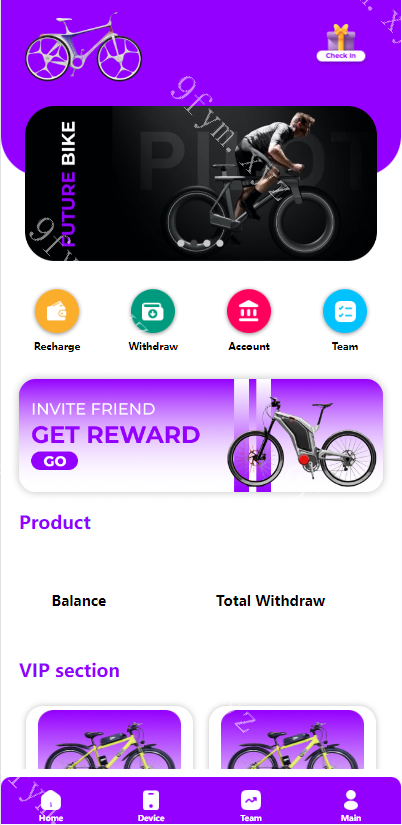This screenshot has height=825, width=402.
Task: Switch to Device tab in bottom bar
Action: (151, 806)
